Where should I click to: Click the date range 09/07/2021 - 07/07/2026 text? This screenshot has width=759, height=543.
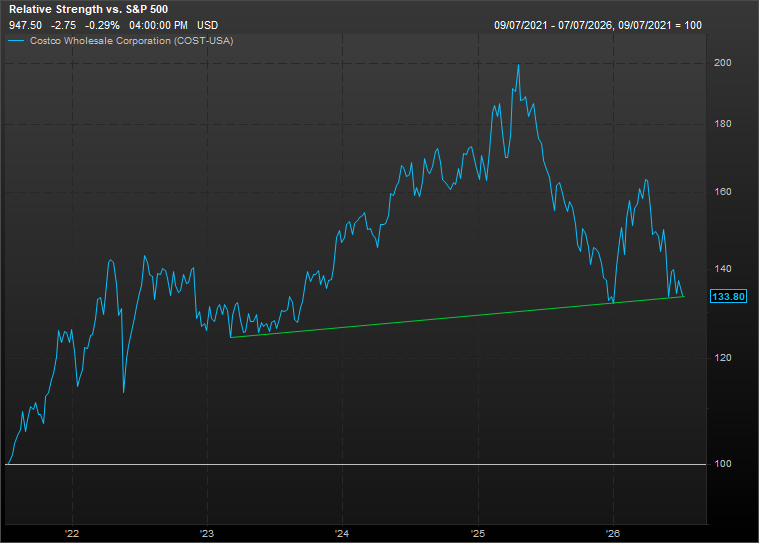553,25
